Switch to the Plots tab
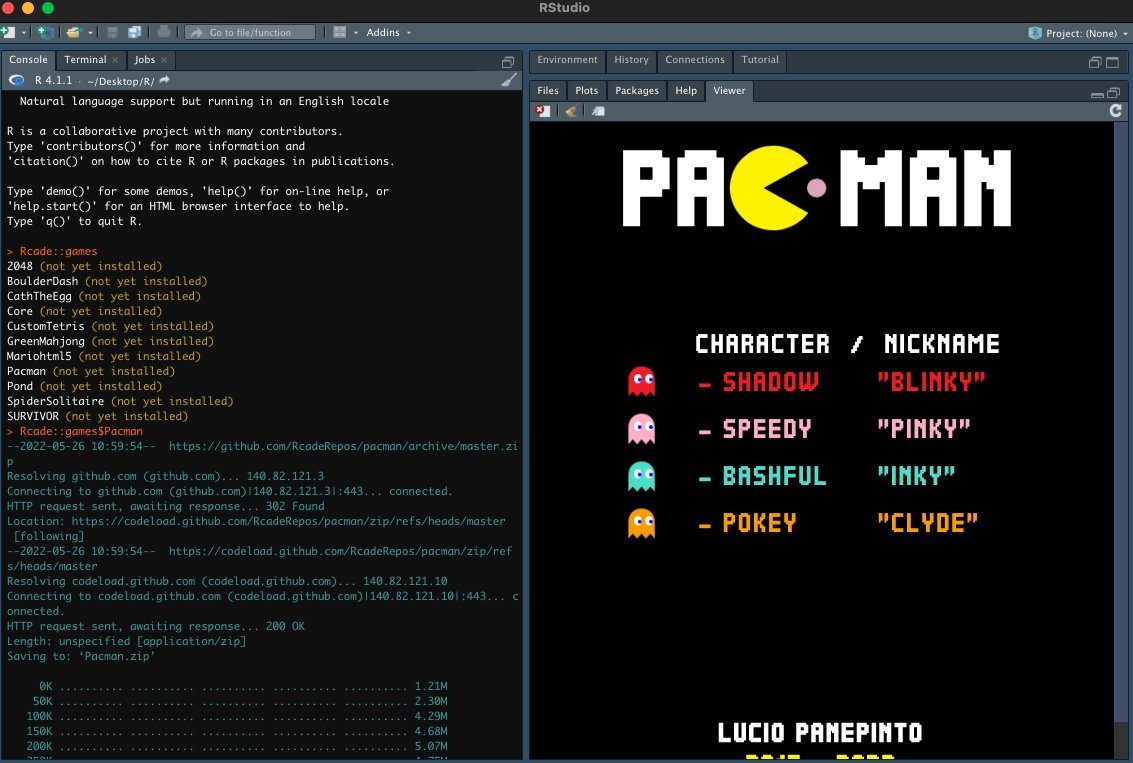 click(x=587, y=91)
